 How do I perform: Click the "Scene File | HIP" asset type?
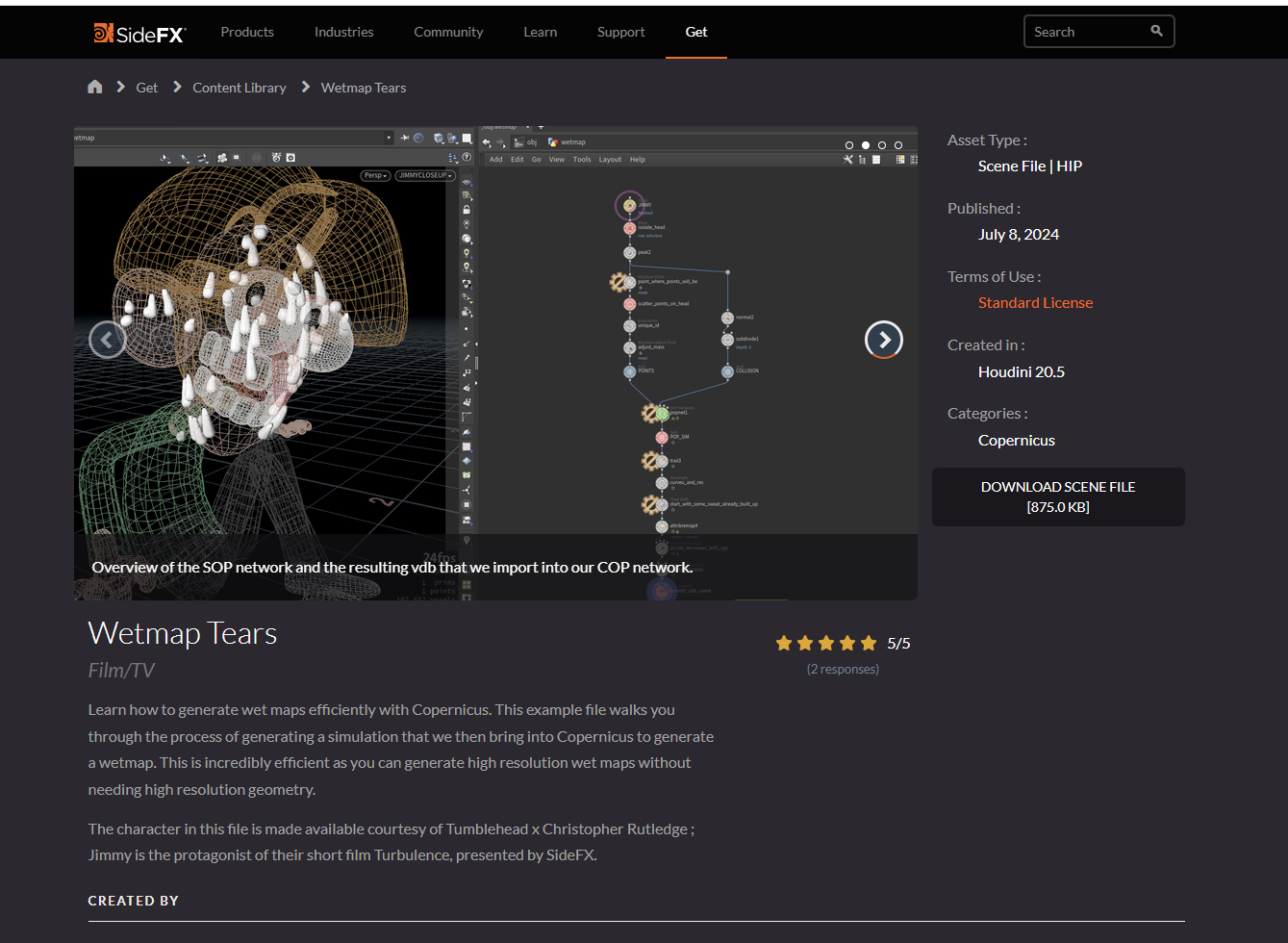pos(1030,166)
